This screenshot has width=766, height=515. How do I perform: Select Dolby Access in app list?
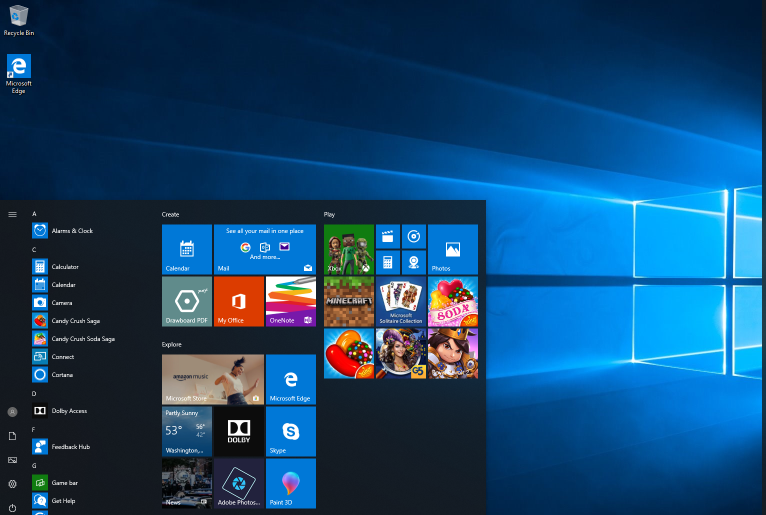pos(68,410)
